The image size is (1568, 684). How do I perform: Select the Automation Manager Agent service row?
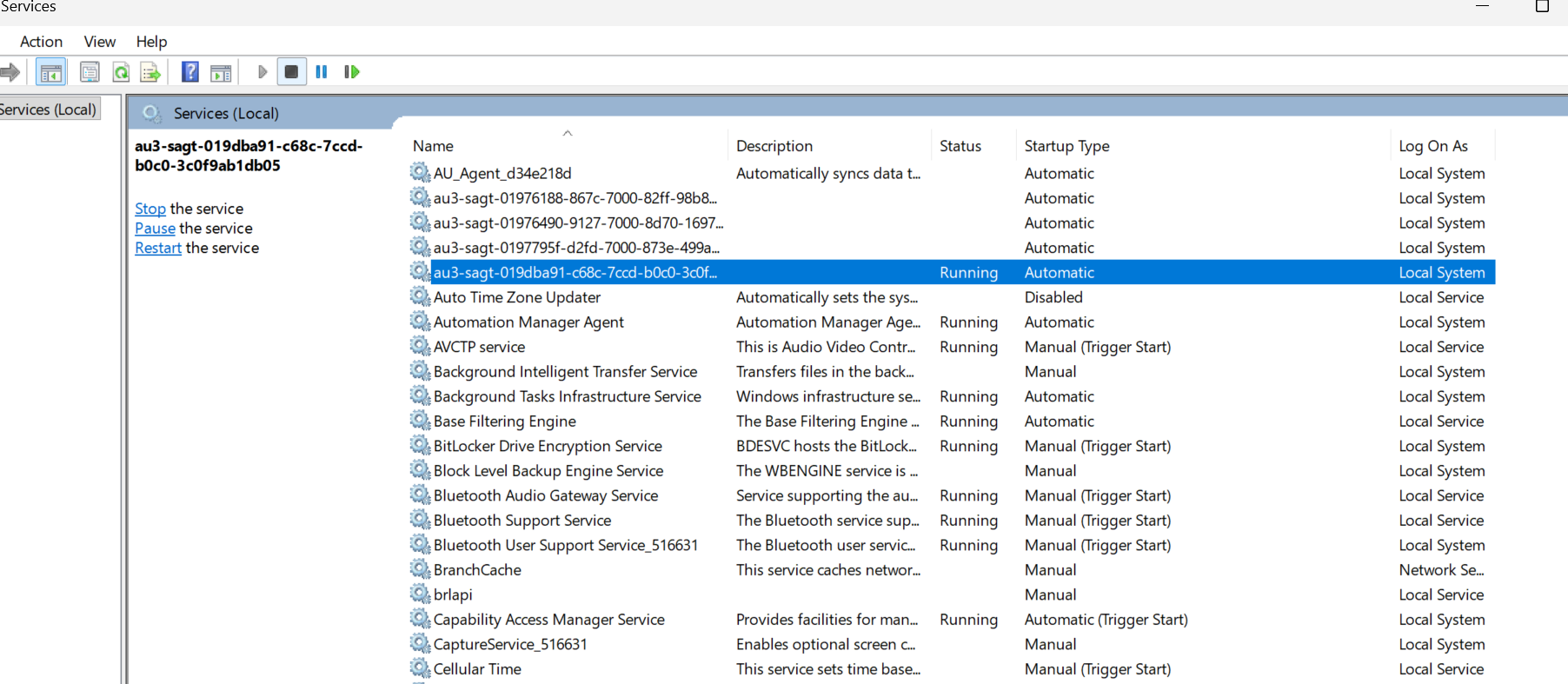(x=952, y=322)
